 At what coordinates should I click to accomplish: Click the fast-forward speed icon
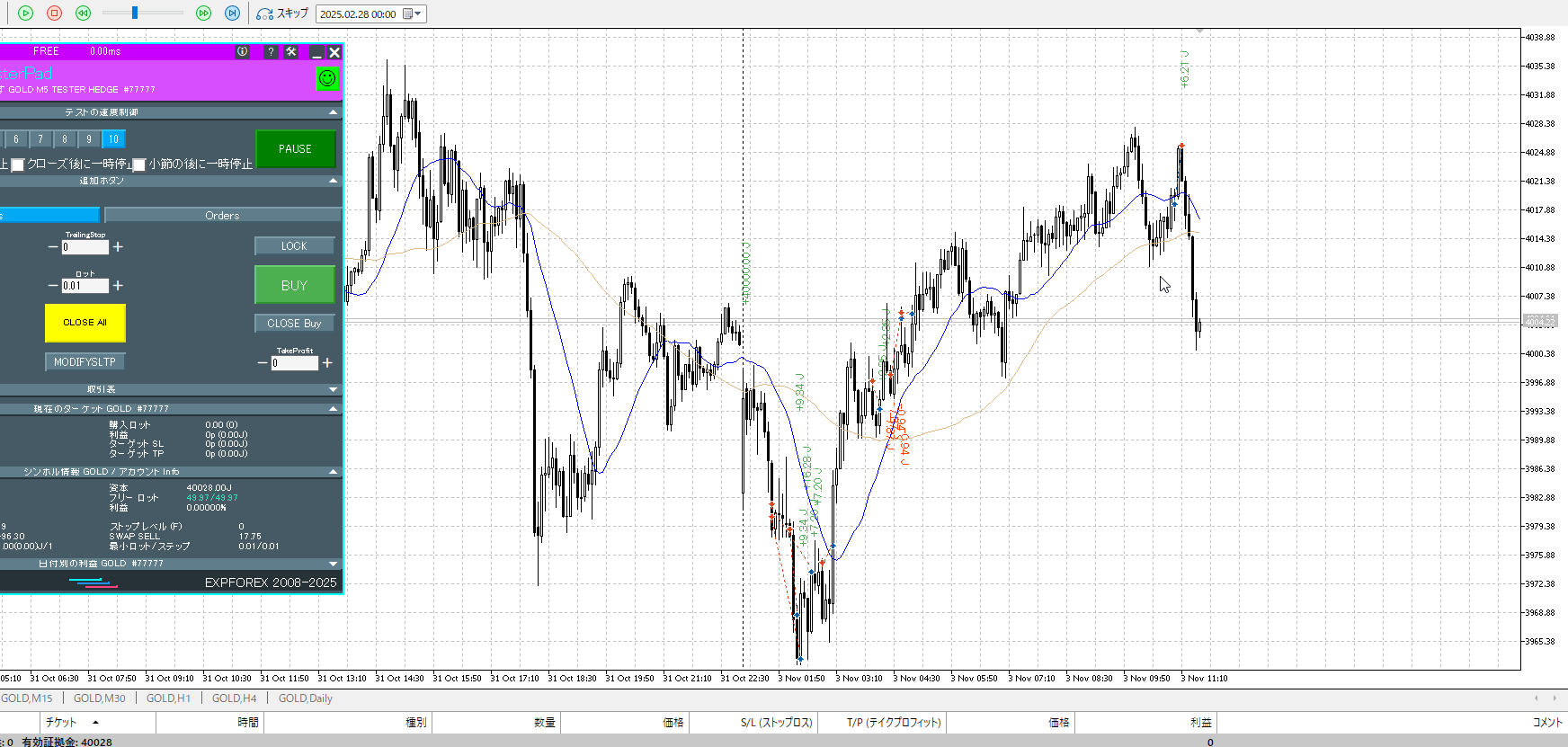coord(203,13)
